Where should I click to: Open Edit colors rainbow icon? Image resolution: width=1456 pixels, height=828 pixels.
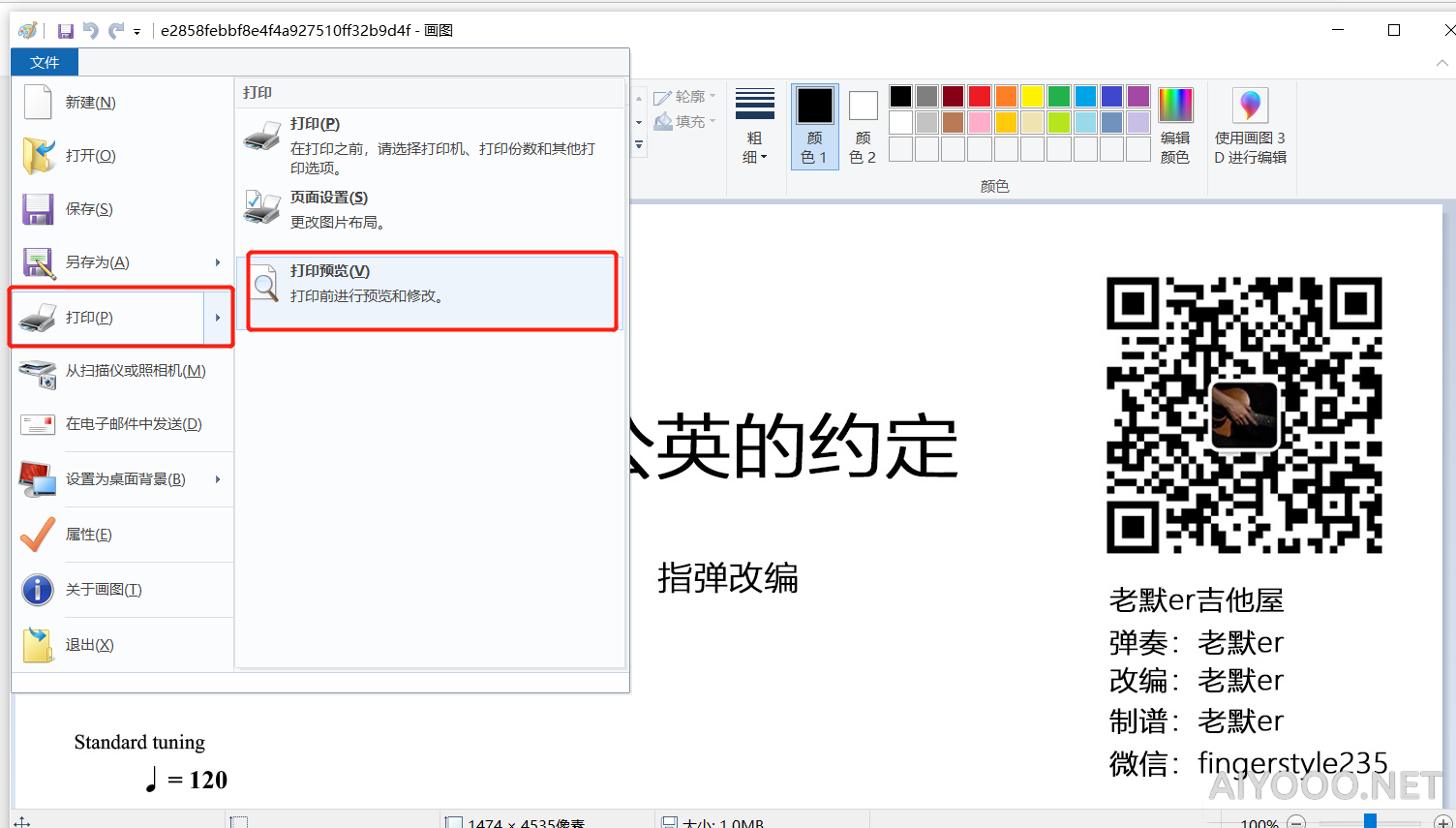1175,105
